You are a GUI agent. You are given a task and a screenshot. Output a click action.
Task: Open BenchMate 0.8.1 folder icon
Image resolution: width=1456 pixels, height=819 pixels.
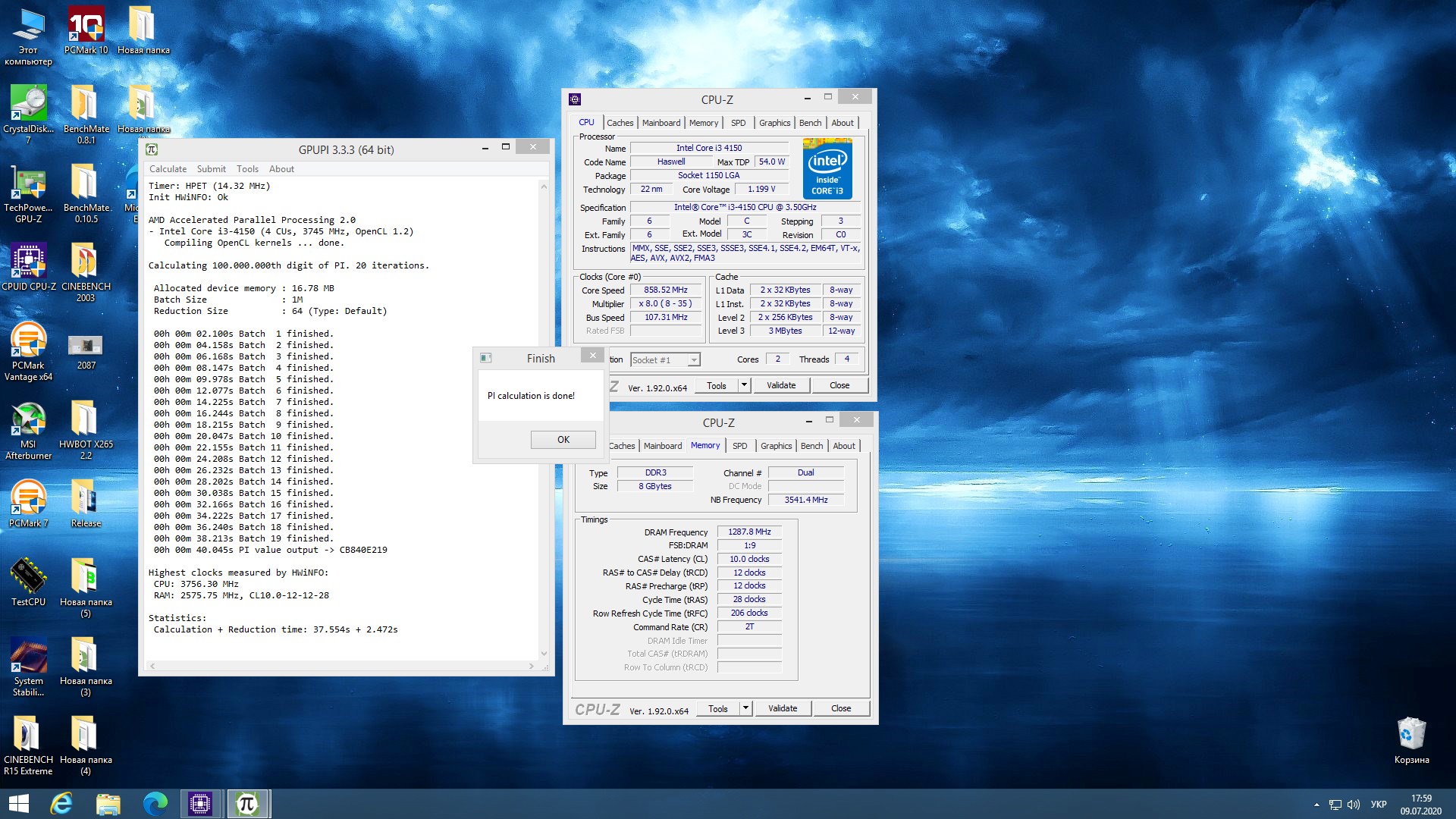[x=86, y=115]
